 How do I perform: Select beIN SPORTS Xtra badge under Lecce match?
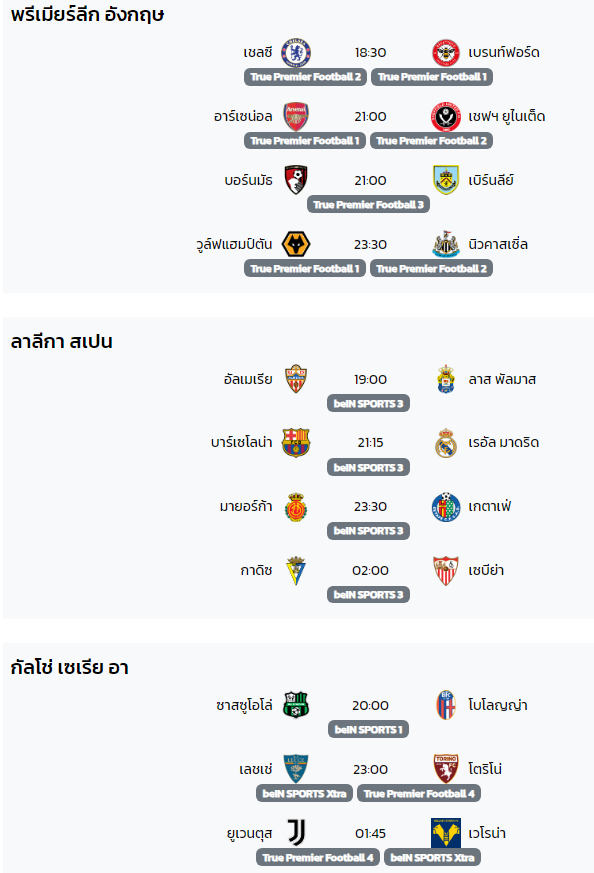(305, 793)
